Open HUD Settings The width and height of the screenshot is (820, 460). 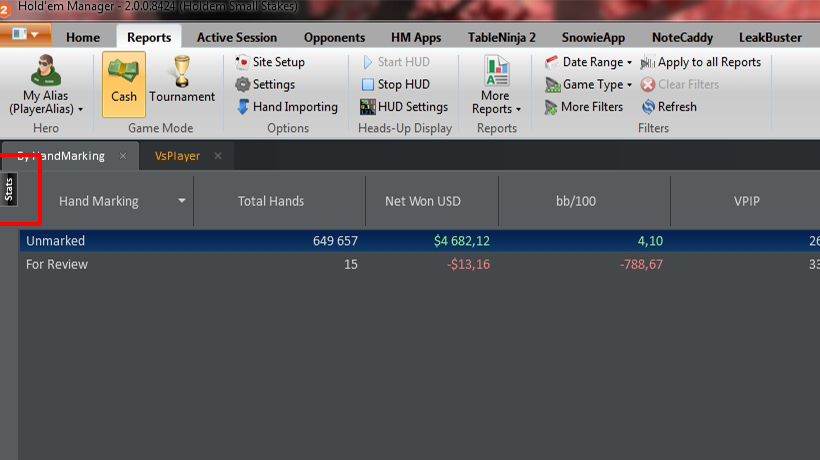pos(404,107)
